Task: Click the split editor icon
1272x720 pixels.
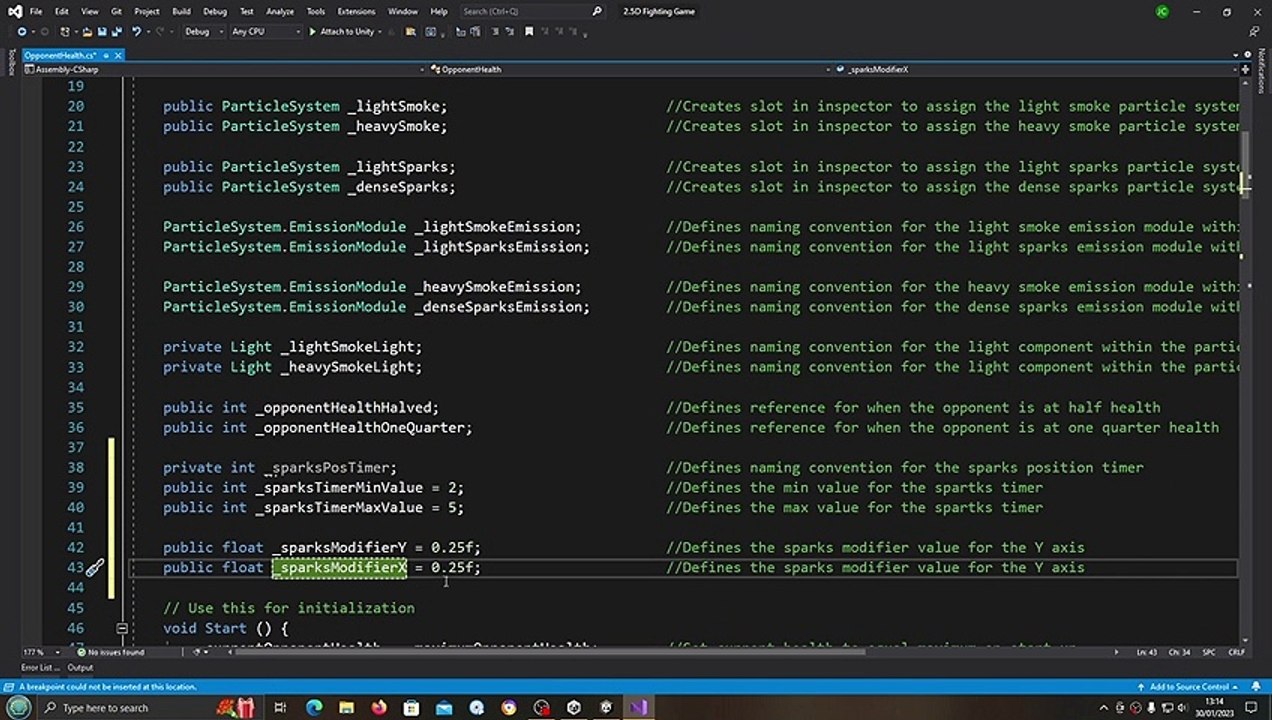Action: pos(1245,70)
